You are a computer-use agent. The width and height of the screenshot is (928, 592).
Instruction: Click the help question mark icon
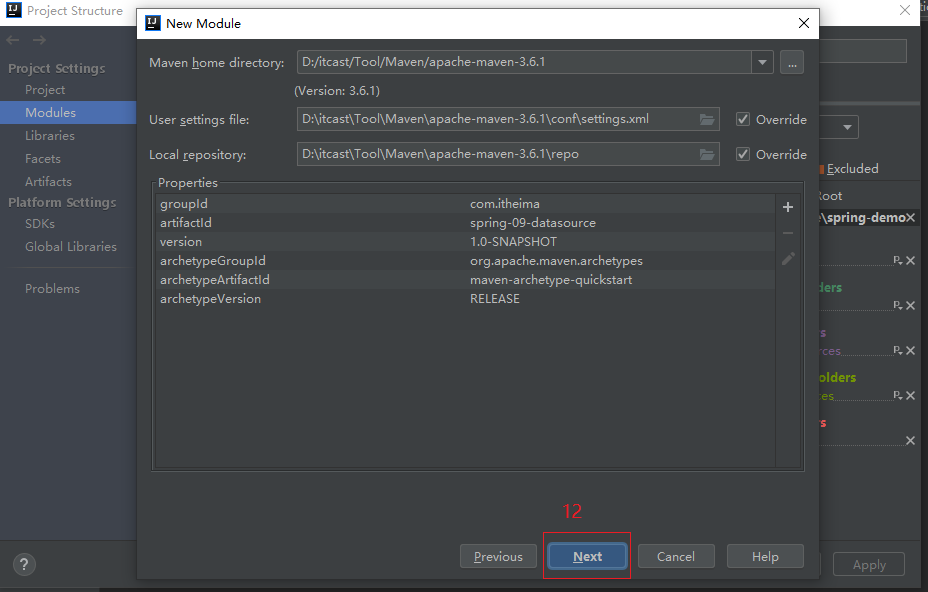pos(25,564)
